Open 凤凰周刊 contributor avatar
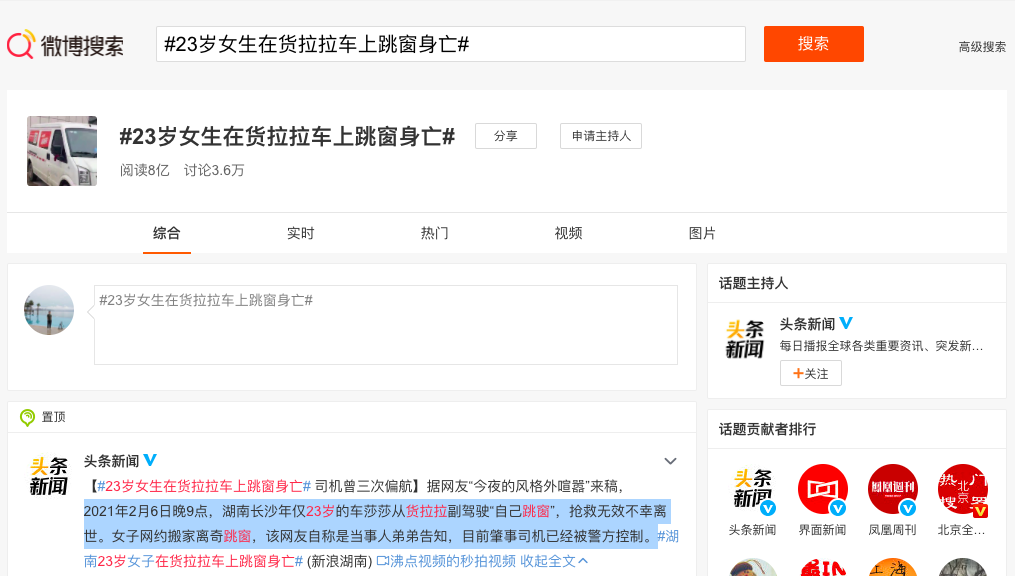The image size is (1015, 576). click(x=892, y=490)
